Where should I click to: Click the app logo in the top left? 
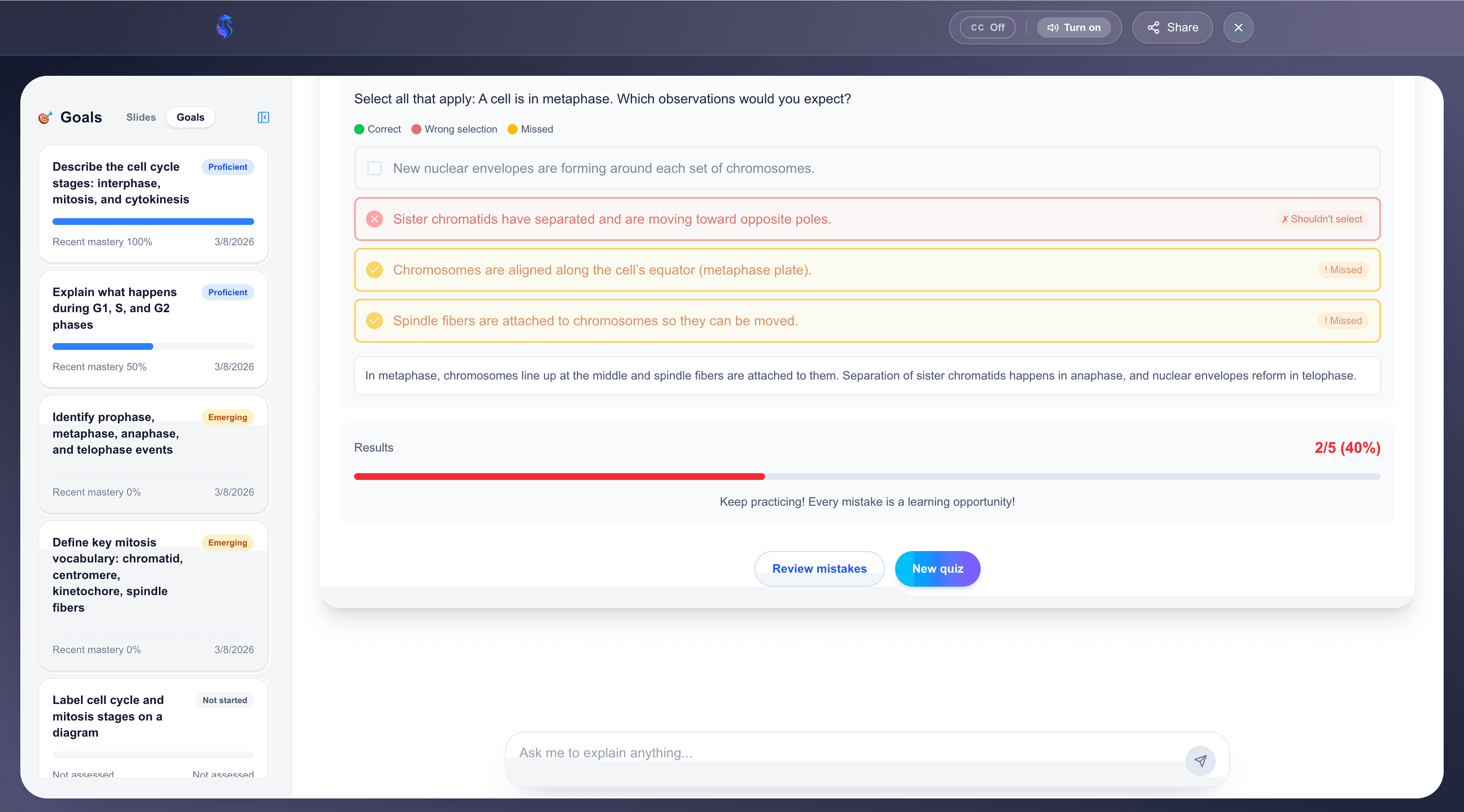tap(224, 27)
